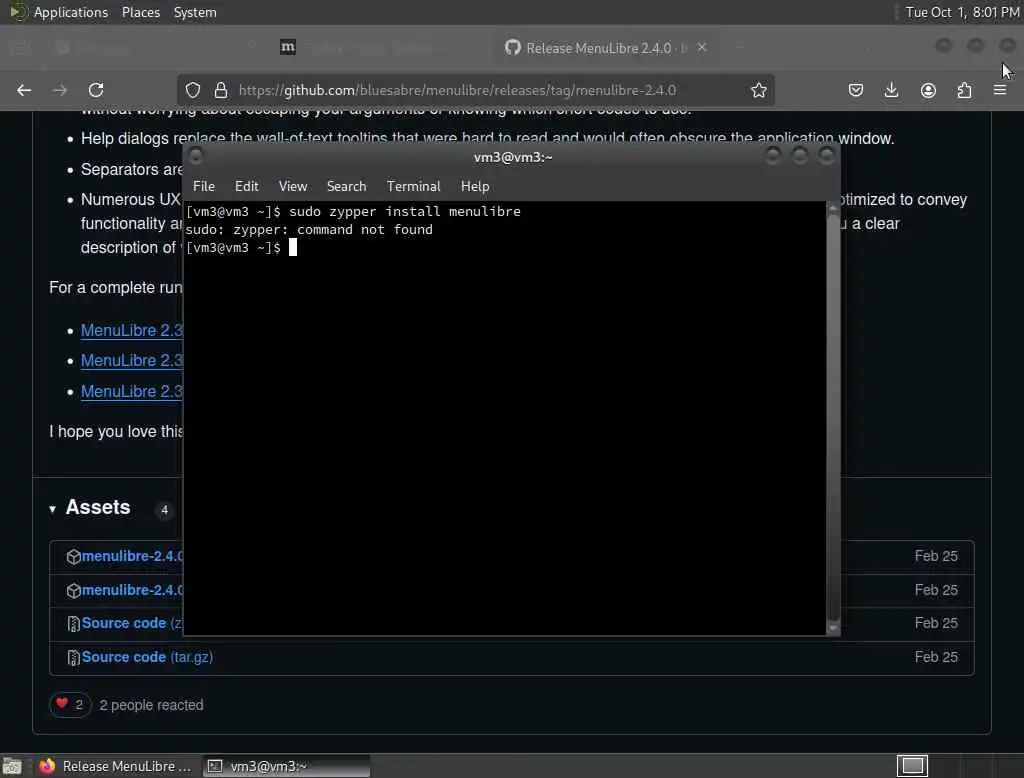The width and height of the screenshot is (1024, 778).
Task: Click the package icon of the first asset
Action: click(73, 557)
